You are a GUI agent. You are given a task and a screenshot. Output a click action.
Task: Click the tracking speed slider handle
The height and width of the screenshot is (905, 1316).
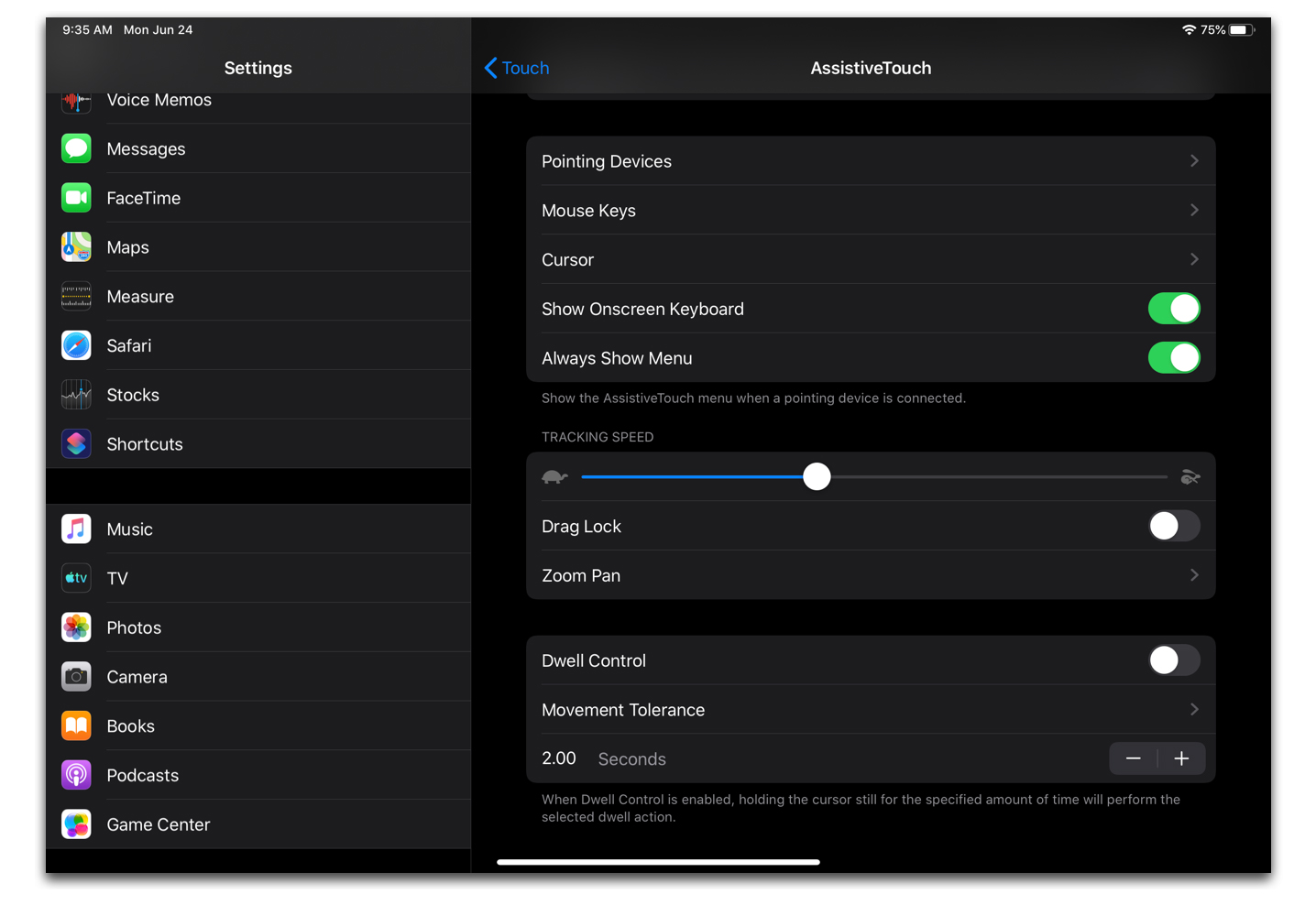[x=817, y=476]
